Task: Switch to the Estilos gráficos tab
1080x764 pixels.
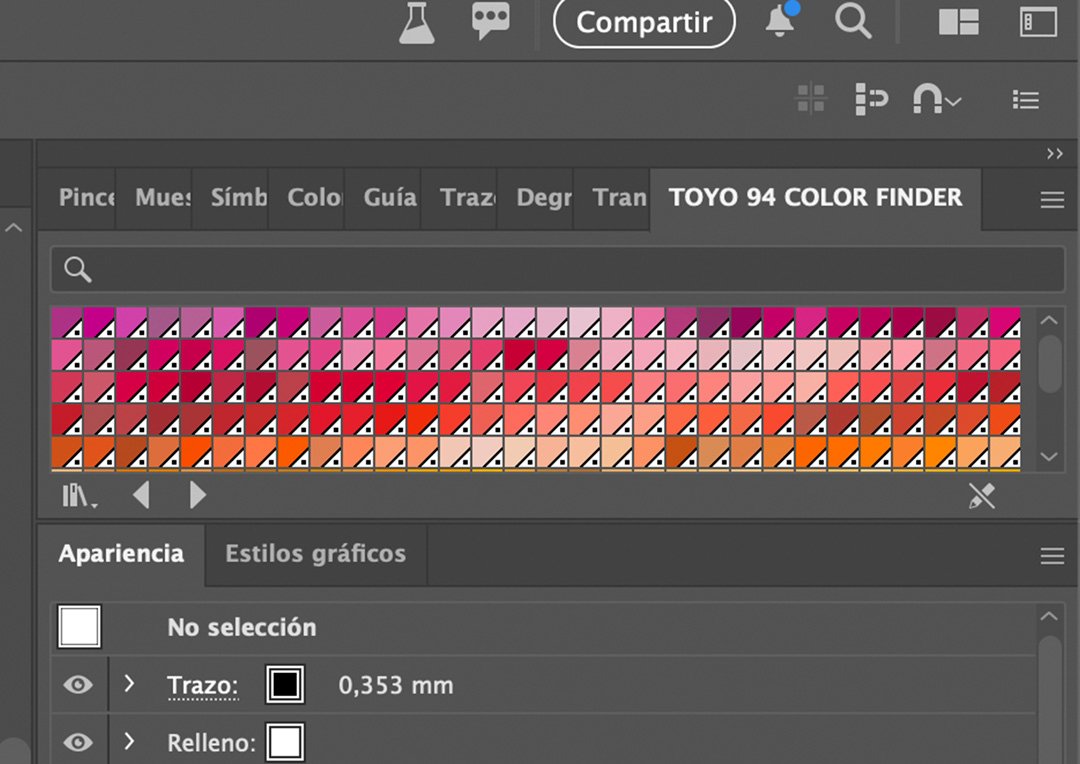Action: tap(315, 554)
